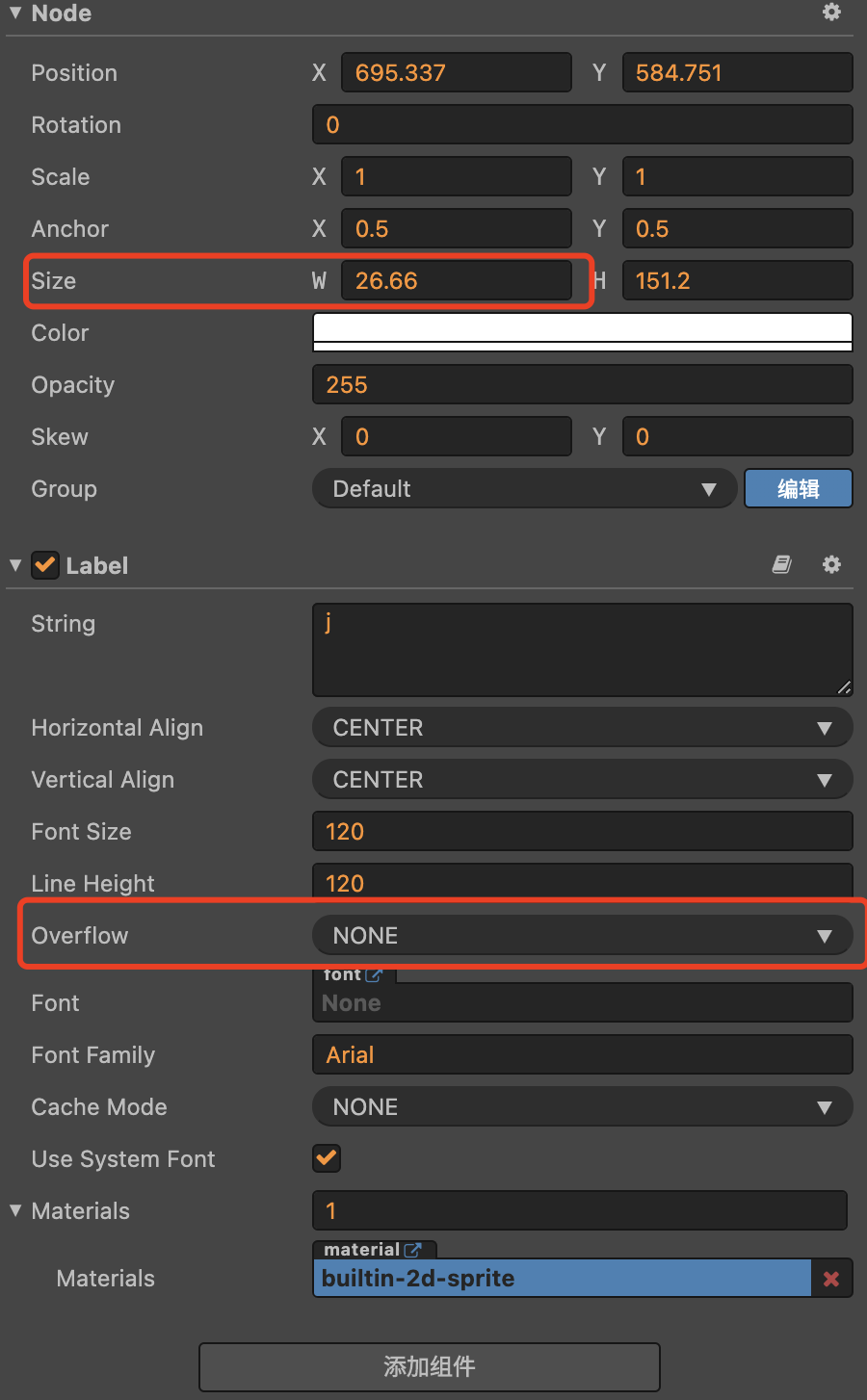Disable the Label component checkbox
867x1400 pixels.
(x=45, y=565)
